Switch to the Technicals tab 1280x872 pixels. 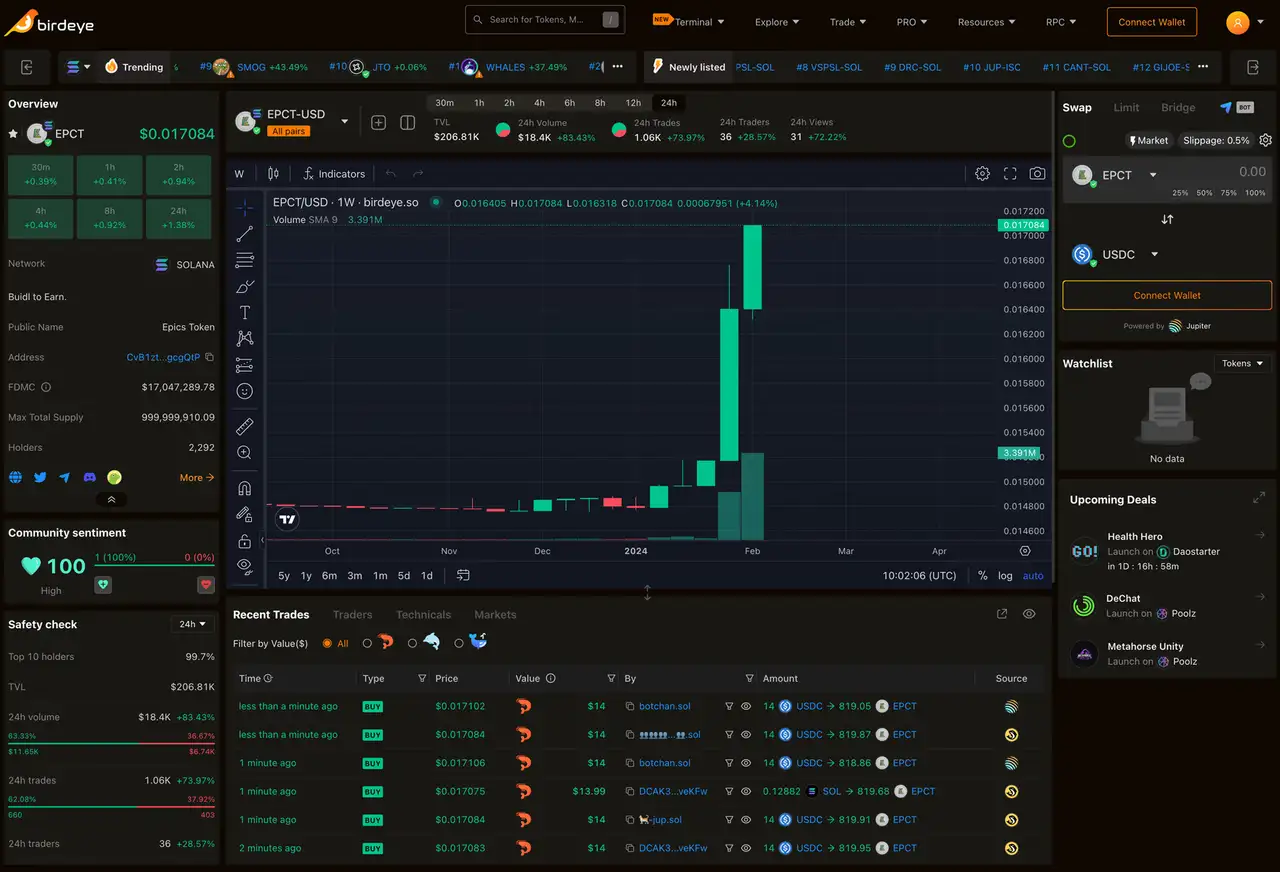click(x=423, y=614)
